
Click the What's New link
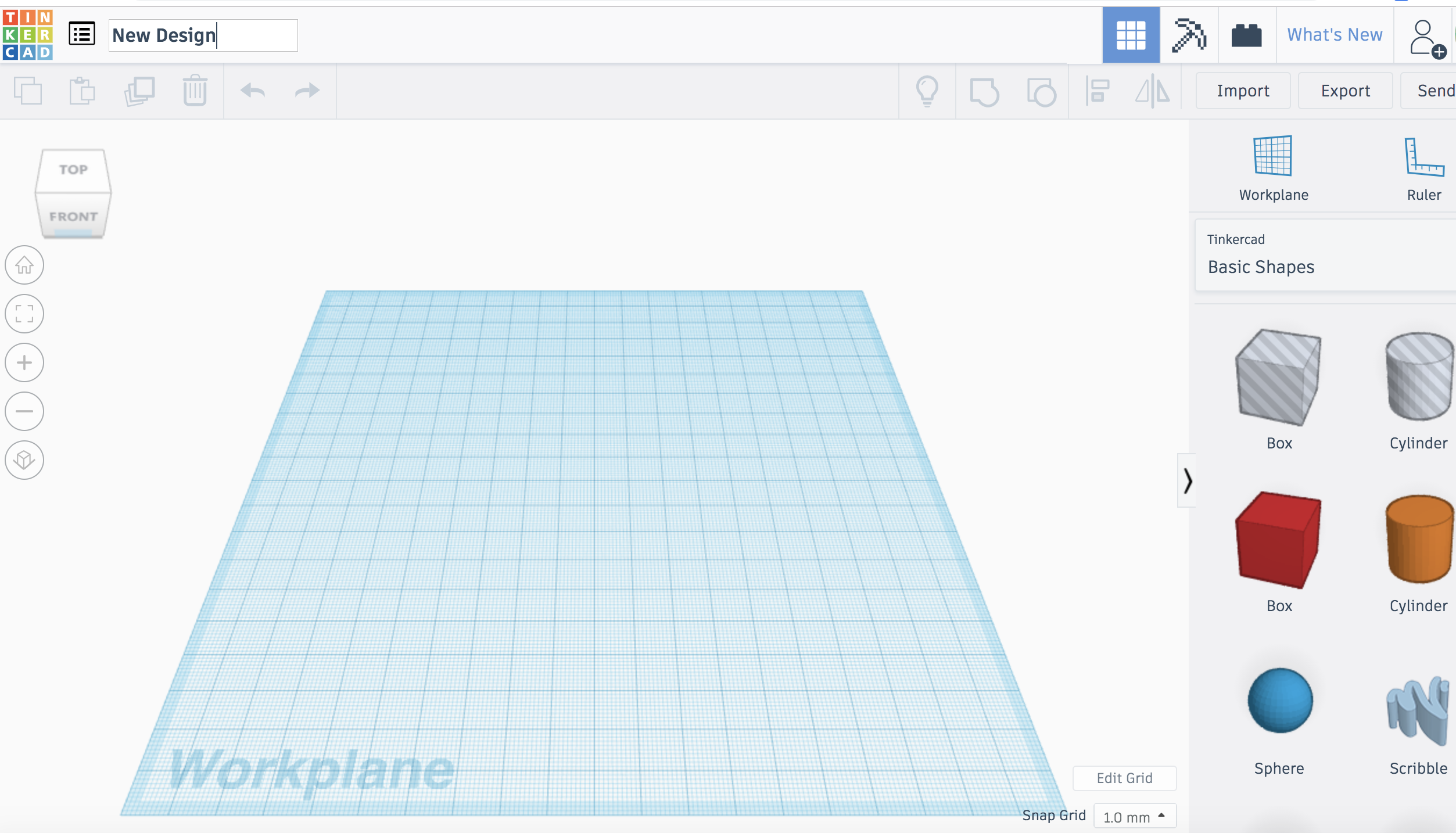[x=1335, y=35]
